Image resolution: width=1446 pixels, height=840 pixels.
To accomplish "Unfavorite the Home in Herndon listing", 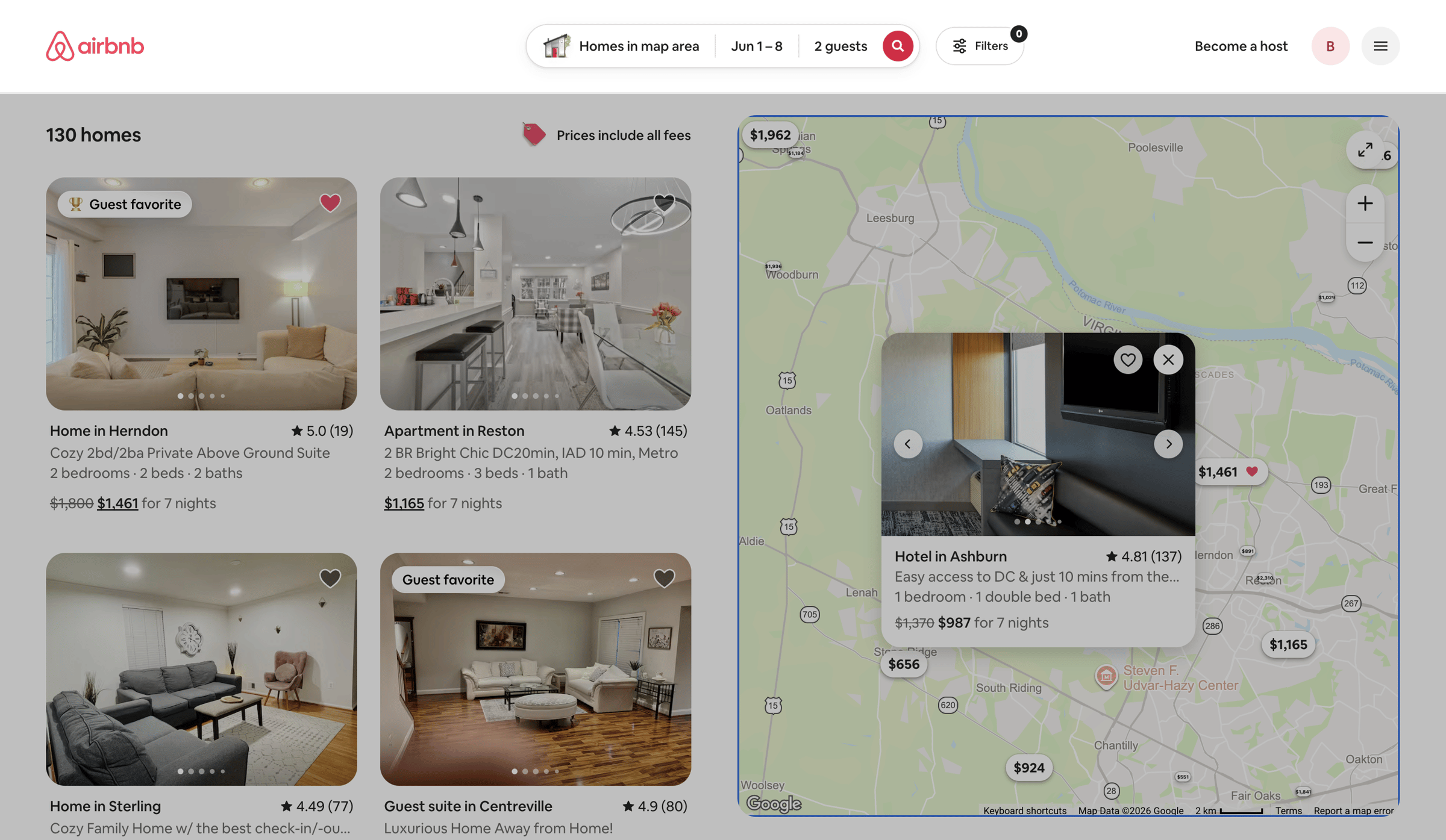I will coord(330,203).
